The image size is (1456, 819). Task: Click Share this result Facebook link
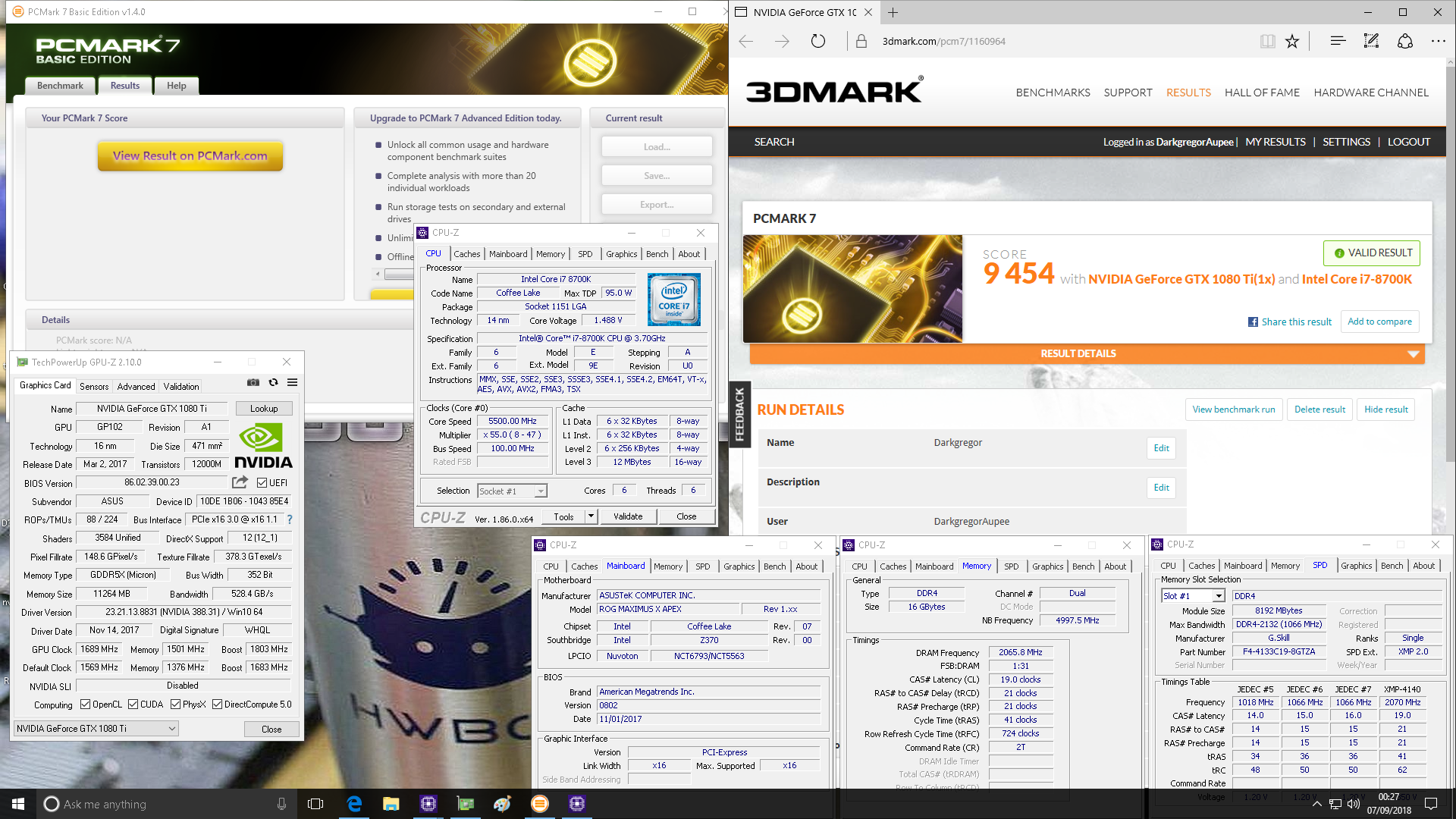tap(1290, 322)
